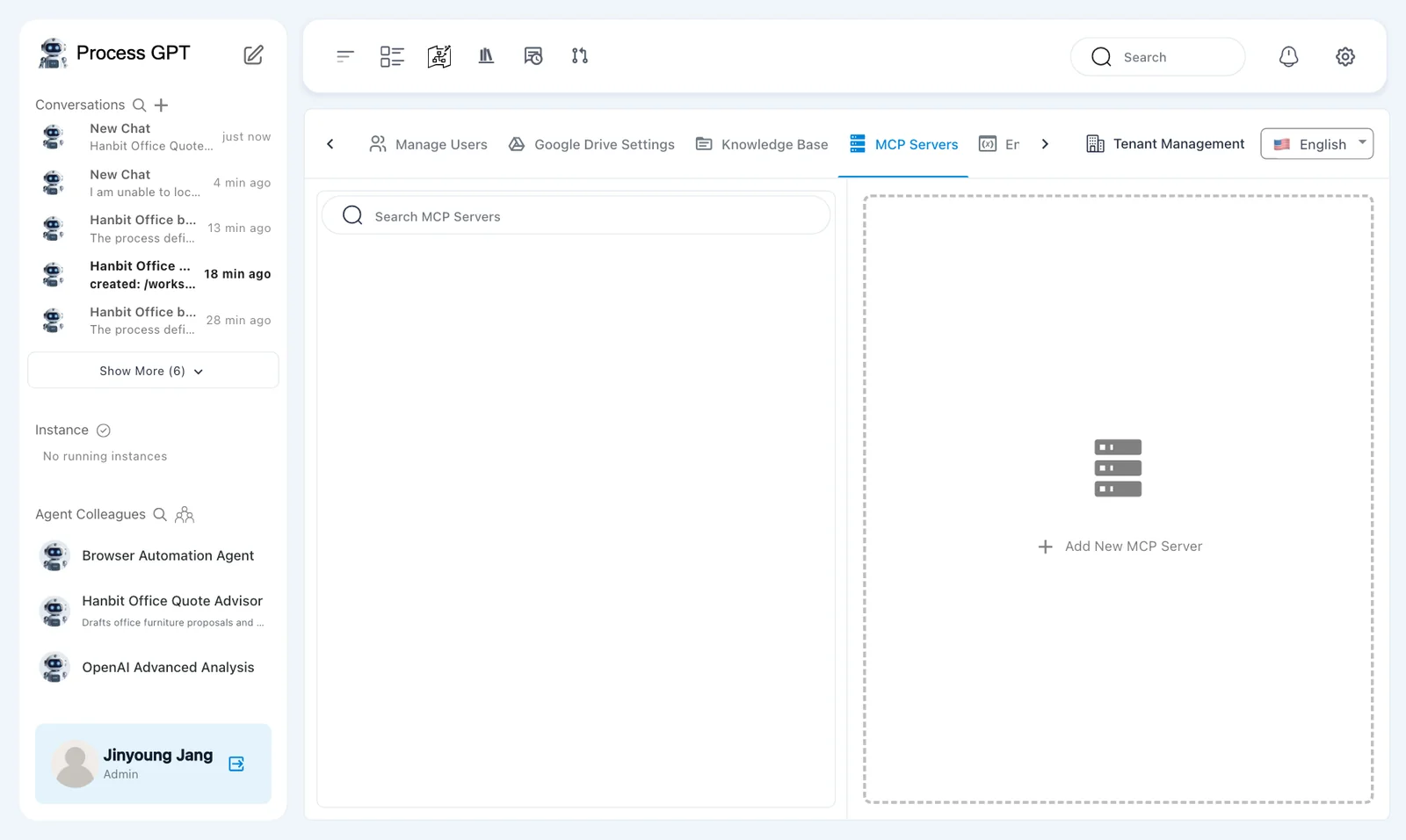Open the process map toolbar icon
This screenshot has width=1406, height=840.
pyautogui.click(x=439, y=56)
